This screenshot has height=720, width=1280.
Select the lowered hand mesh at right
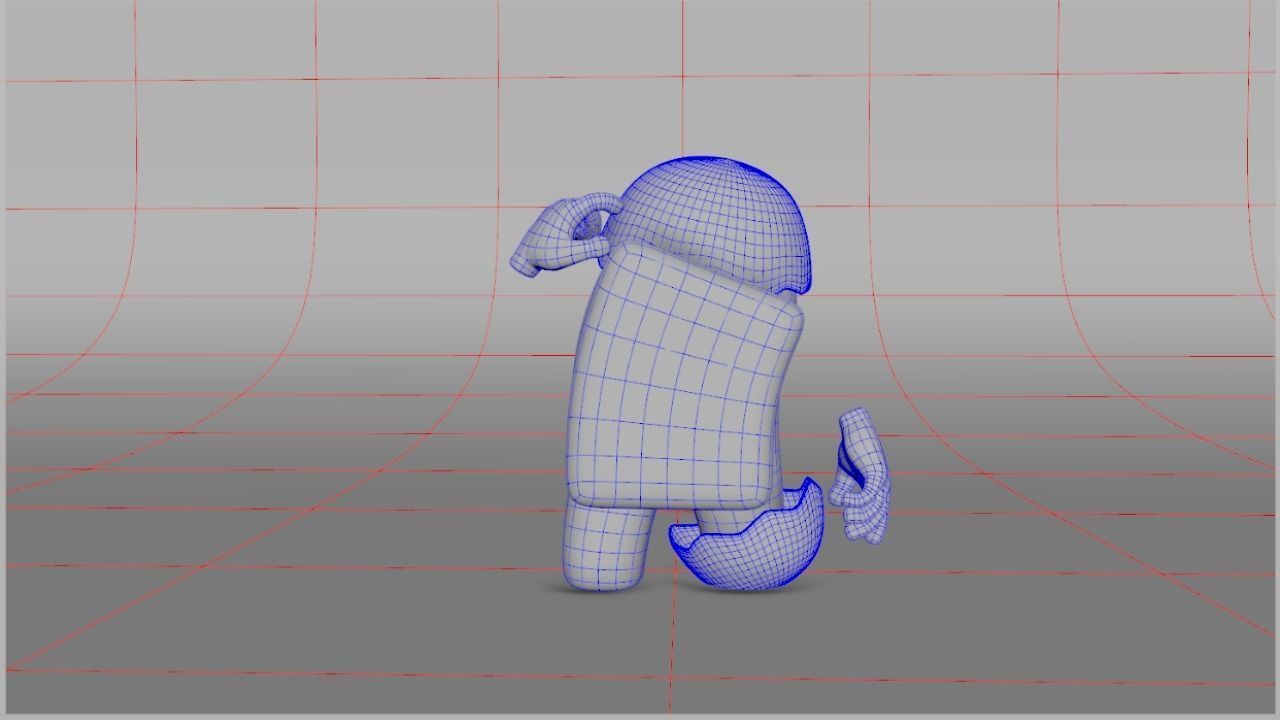(860, 476)
